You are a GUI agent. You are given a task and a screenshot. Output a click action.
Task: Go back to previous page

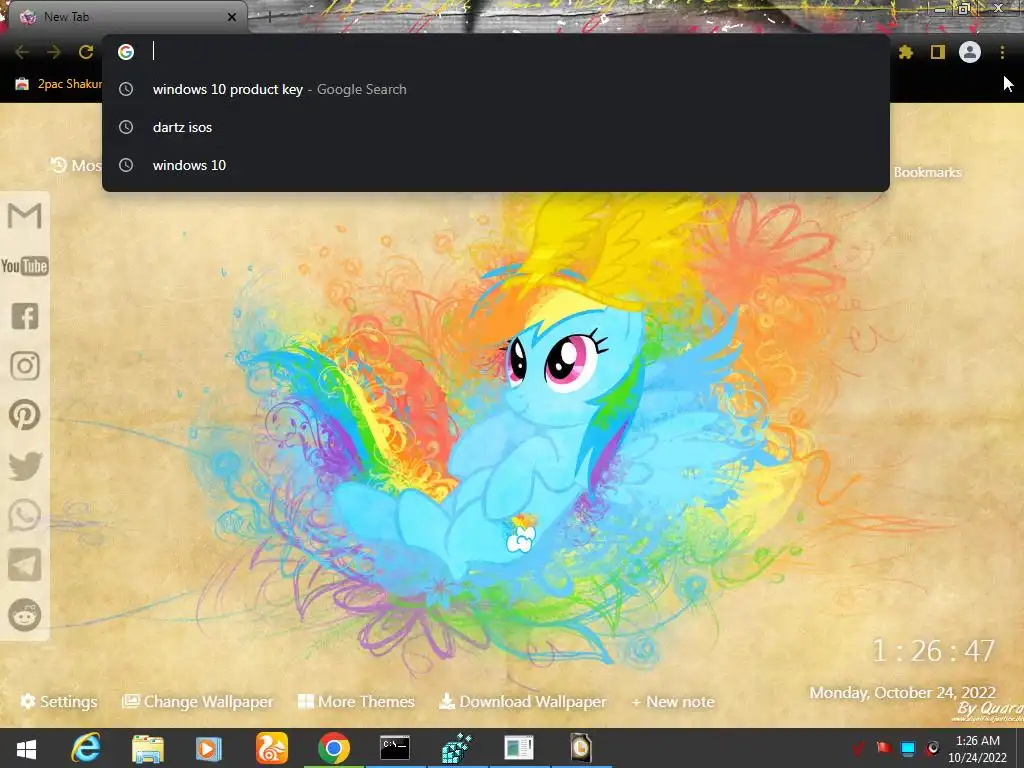tap(22, 52)
